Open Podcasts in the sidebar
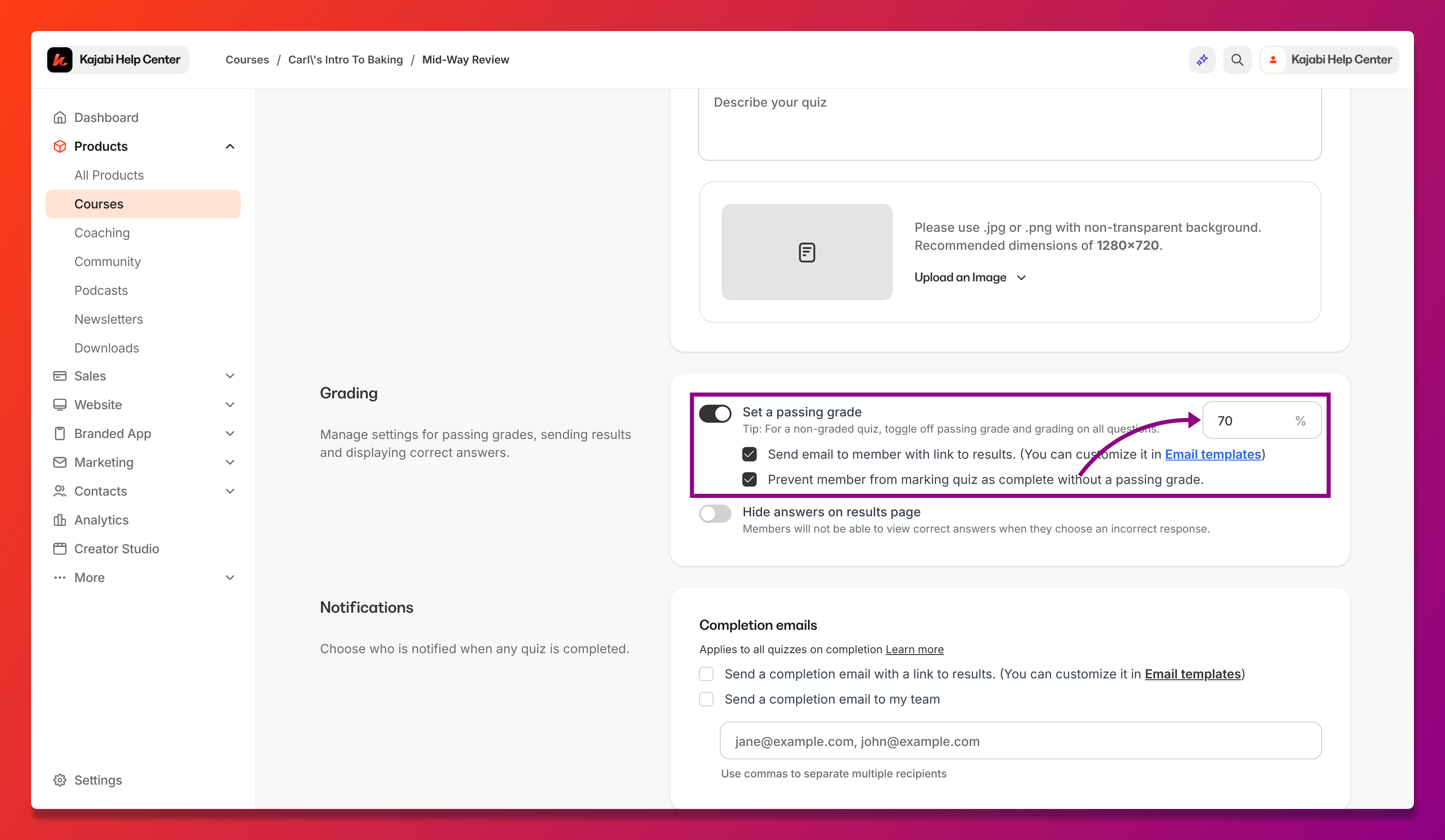Viewport: 1445px width, 840px height. [x=101, y=290]
